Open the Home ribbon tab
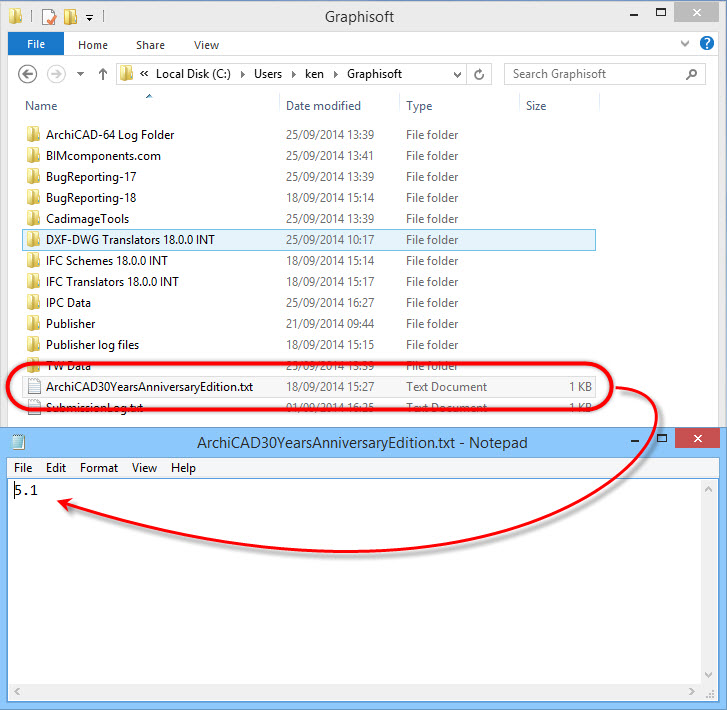Viewport: 727px width, 710px height. point(93,45)
